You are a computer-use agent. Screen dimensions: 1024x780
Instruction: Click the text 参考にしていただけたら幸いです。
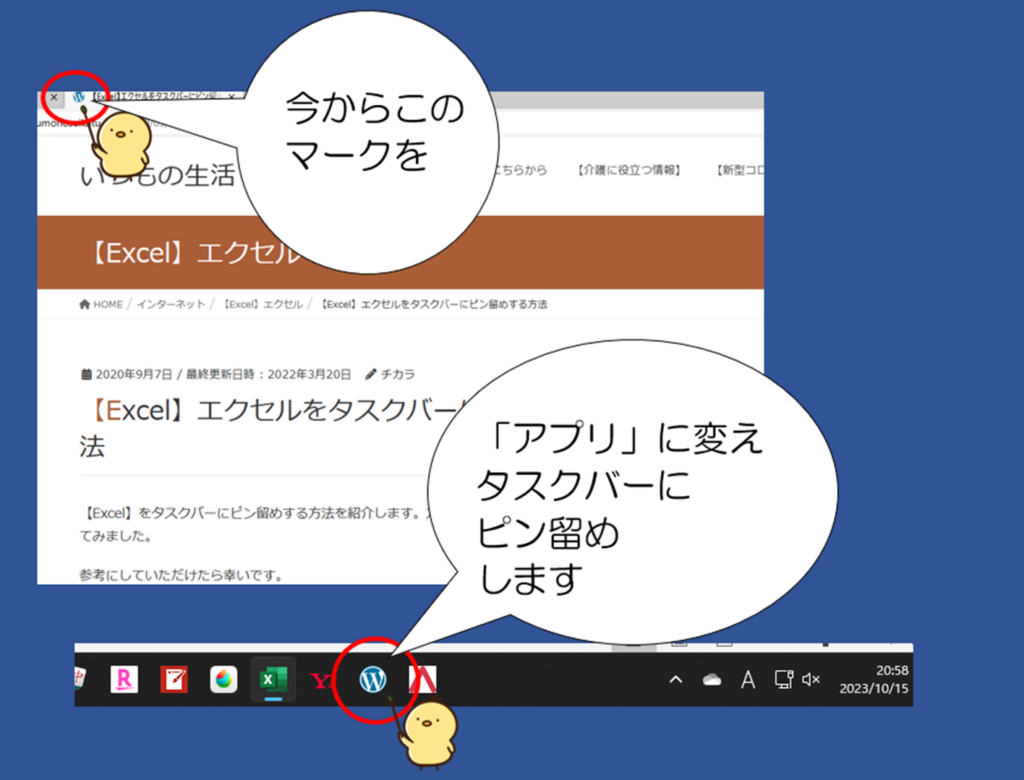tap(182, 576)
